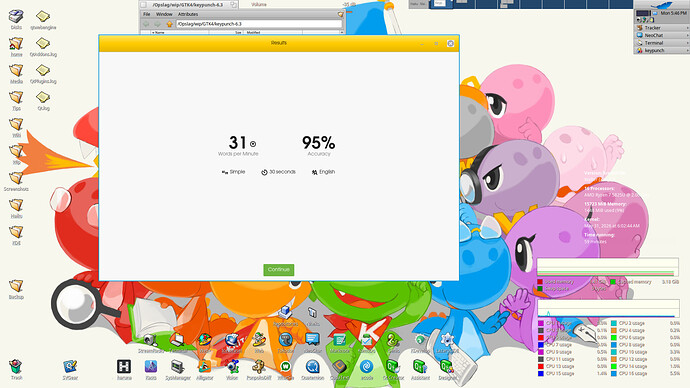Launch the Harana app icon
Image resolution: width=690 pixels, height=388 pixels.
coord(124,366)
